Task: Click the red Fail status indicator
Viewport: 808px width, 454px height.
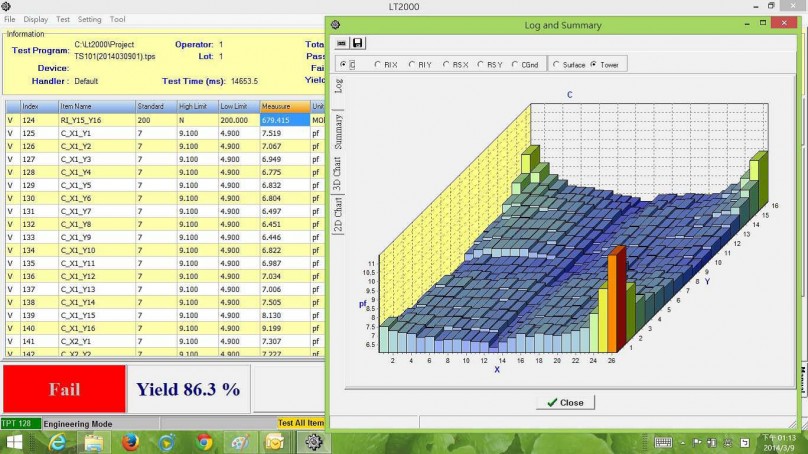Action: click(64, 389)
